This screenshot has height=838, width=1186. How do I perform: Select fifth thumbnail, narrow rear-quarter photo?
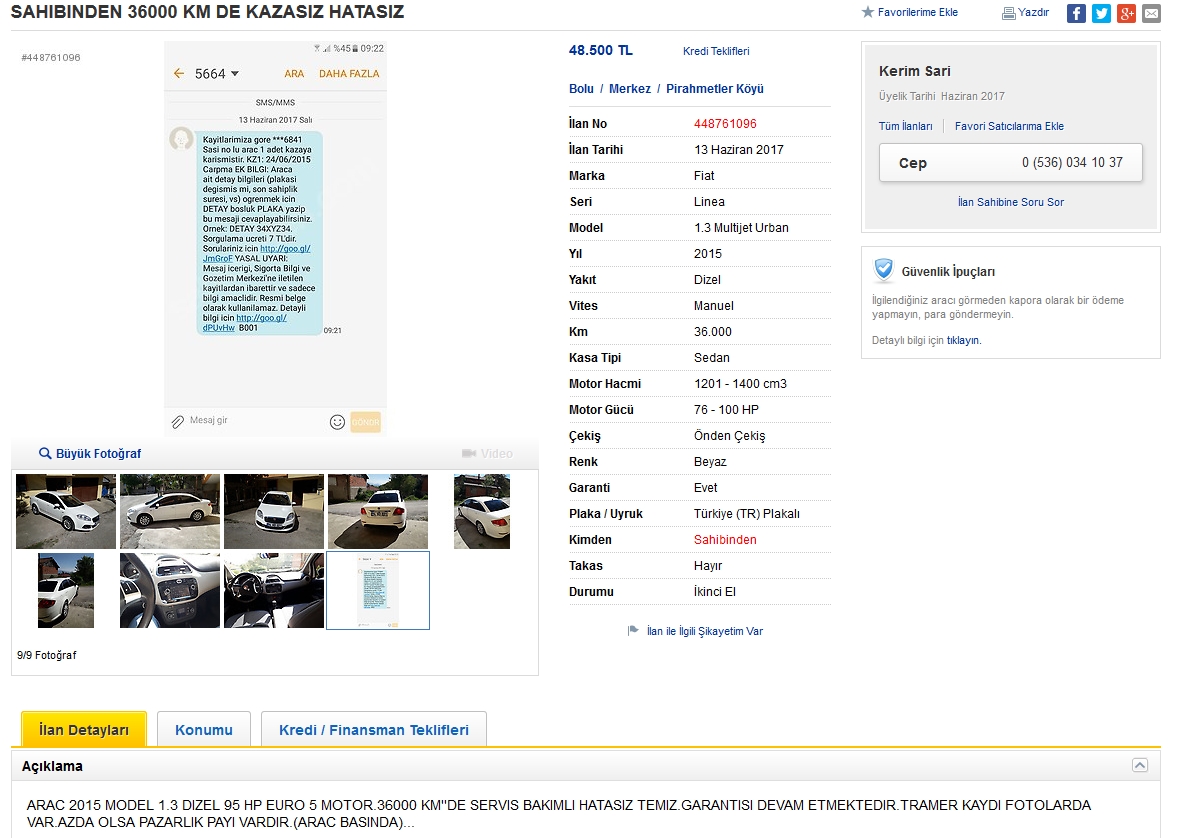click(482, 511)
